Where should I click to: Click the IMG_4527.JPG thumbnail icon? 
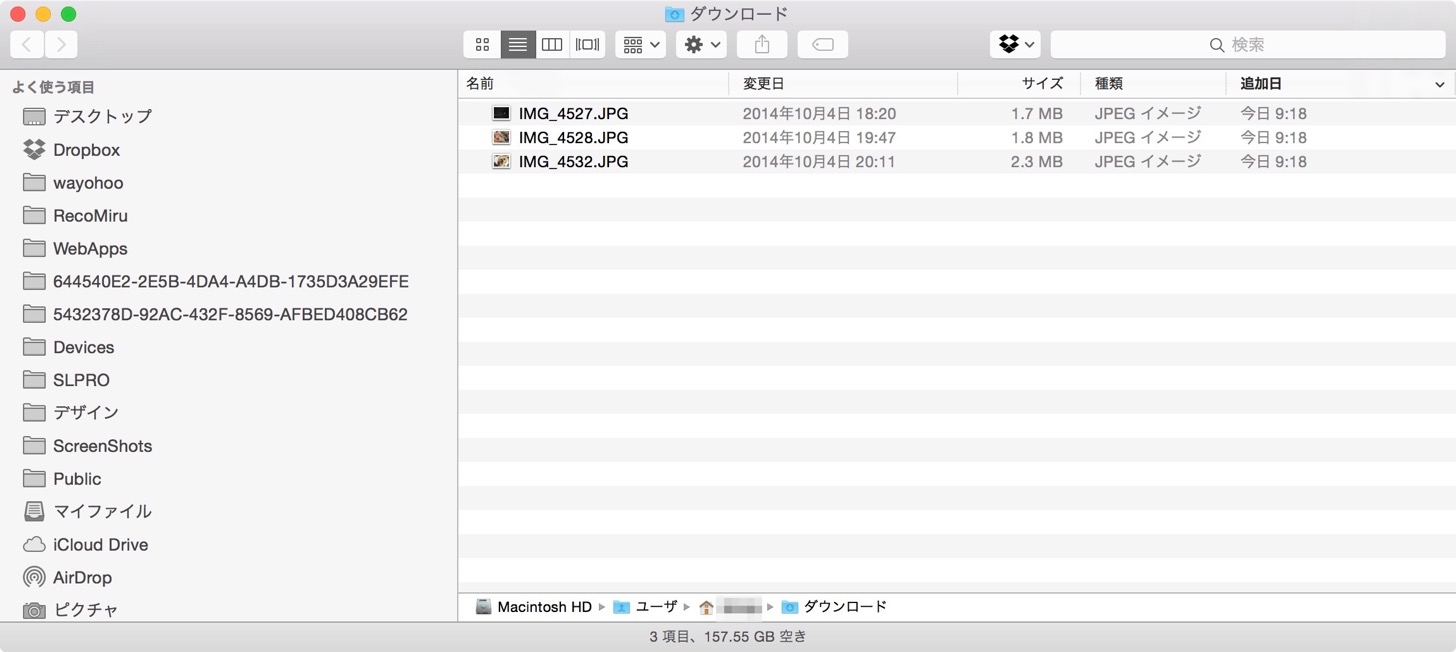pyautogui.click(x=501, y=114)
